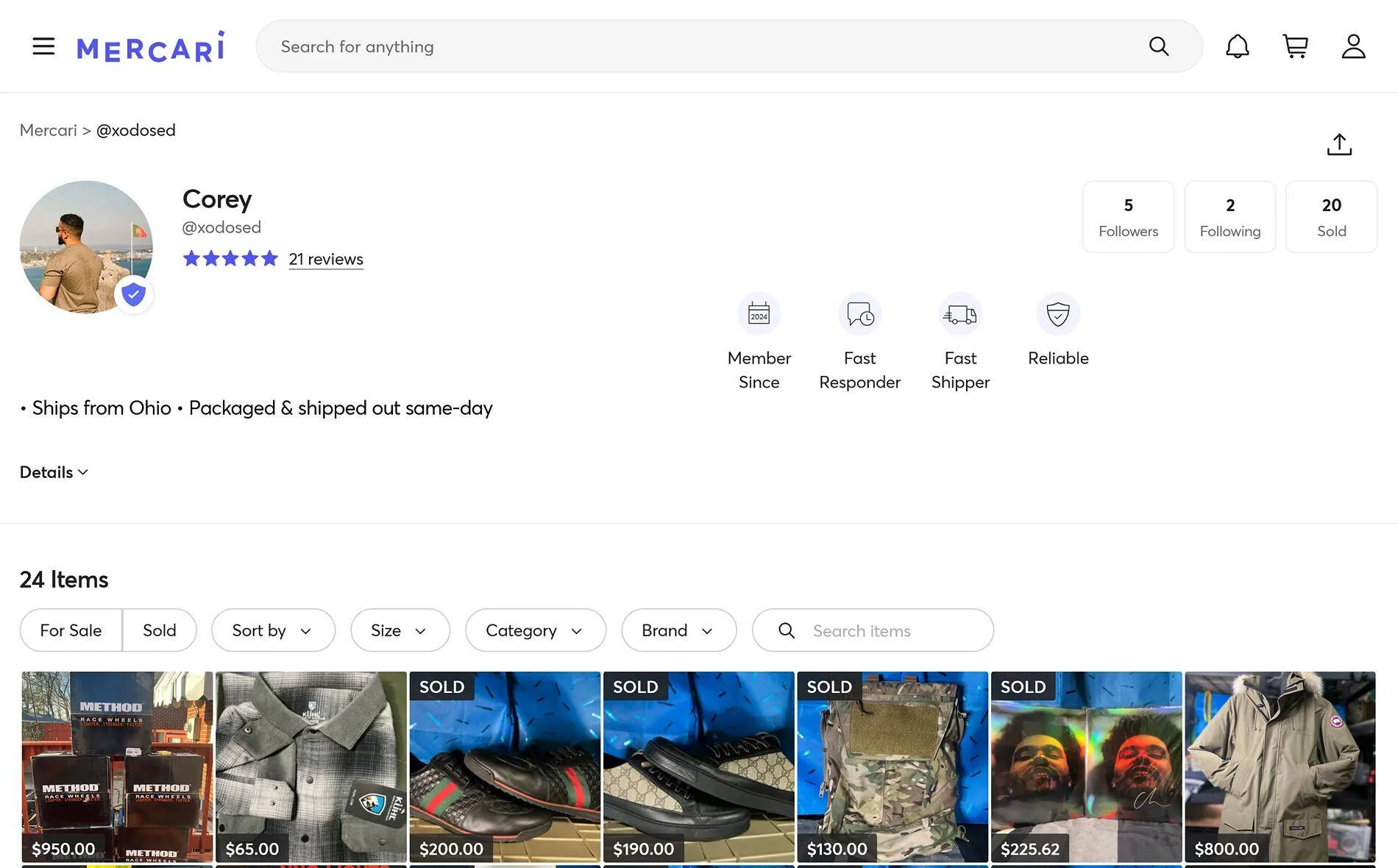Open the shopping cart
The image size is (1398, 868).
(x=1296, y=46)
